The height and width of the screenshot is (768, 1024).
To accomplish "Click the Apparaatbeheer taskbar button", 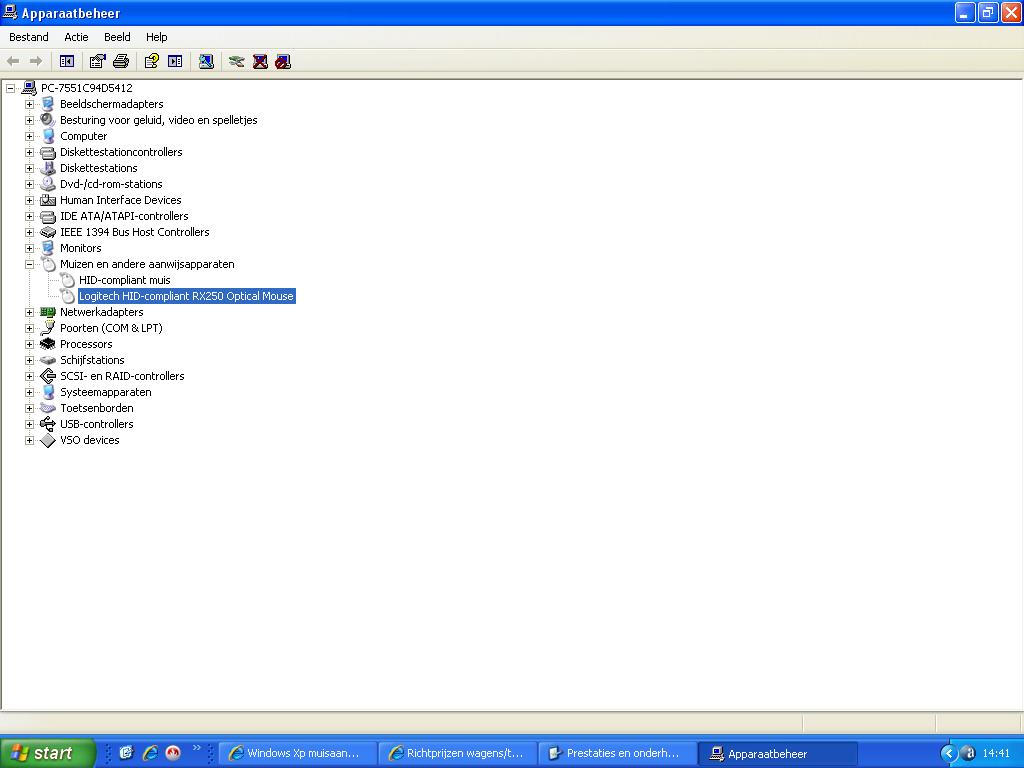I will coord(778,753).
